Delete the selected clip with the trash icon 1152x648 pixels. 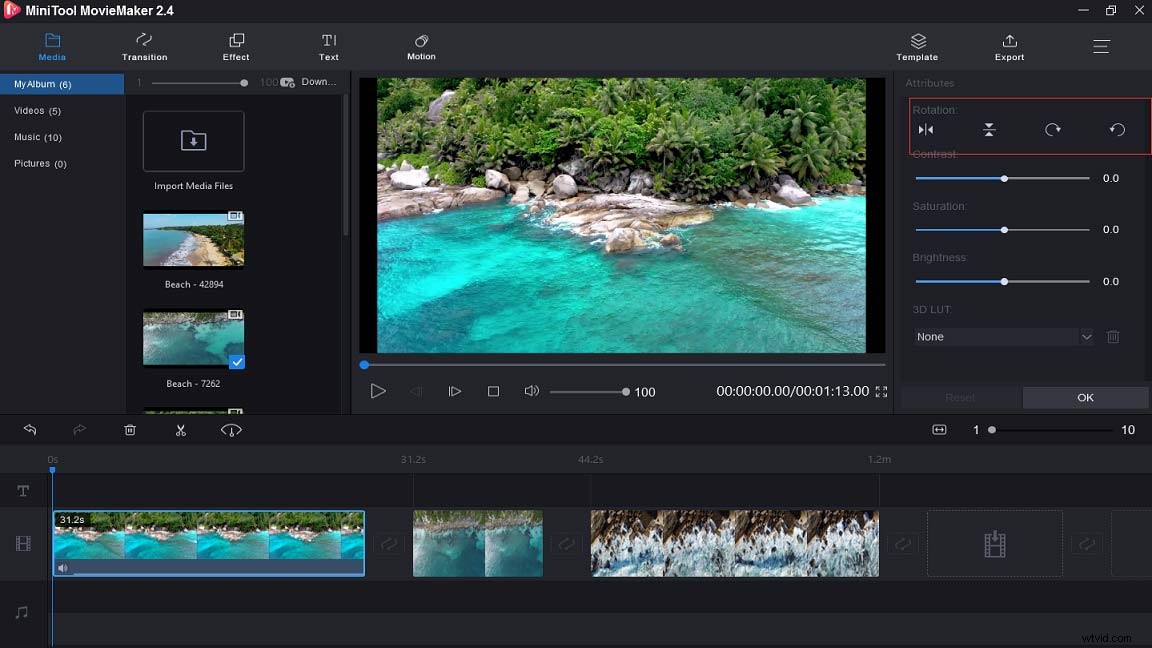click(x=130, y=429)
